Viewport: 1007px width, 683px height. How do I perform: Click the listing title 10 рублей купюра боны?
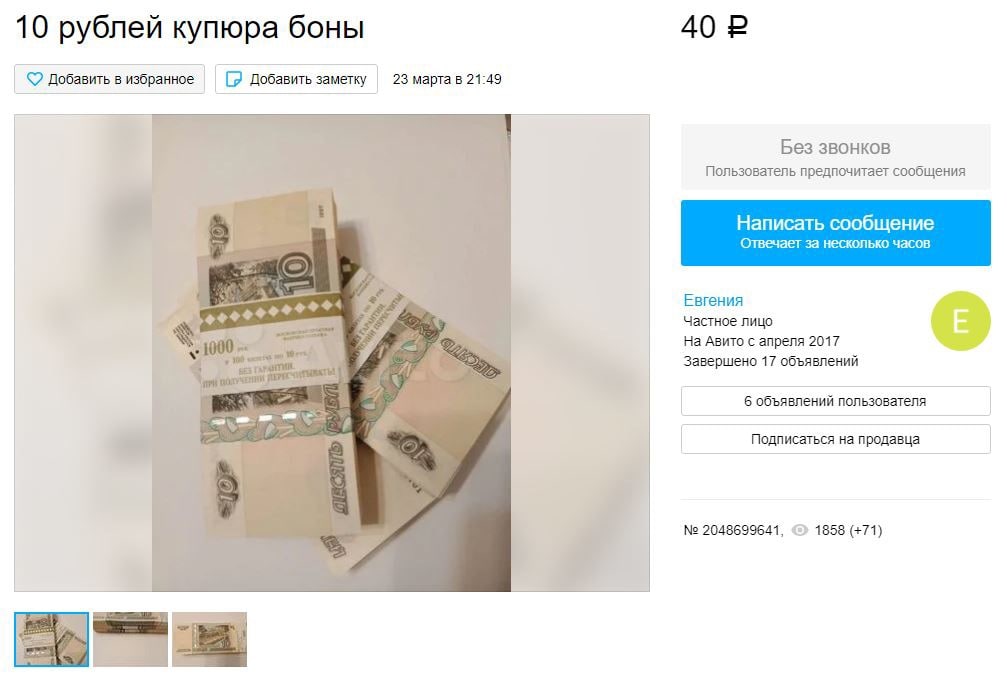[190, 28]
